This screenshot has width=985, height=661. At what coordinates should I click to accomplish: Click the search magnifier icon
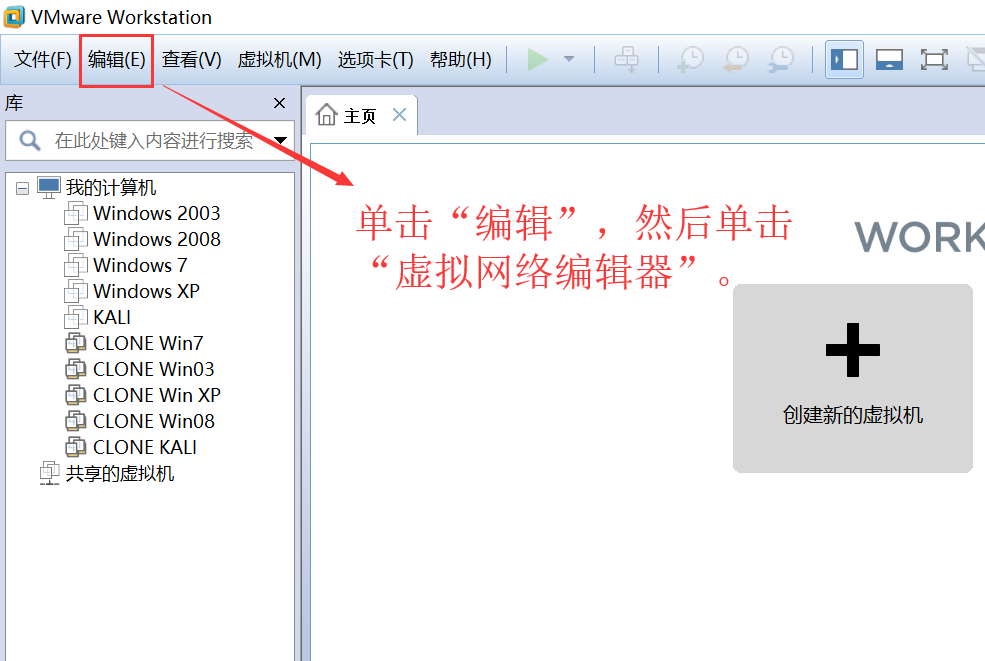tap(30, 140)
